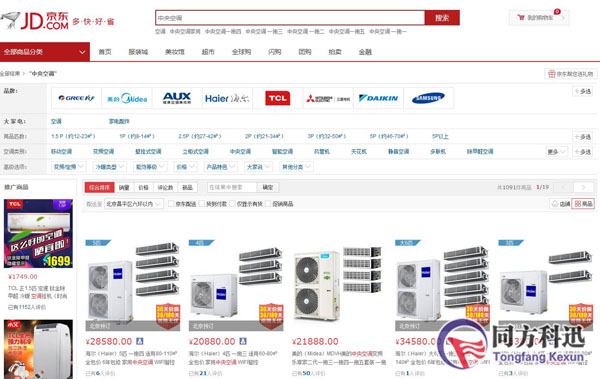Open the 超市 navigation menu item

tap(208, 52)
